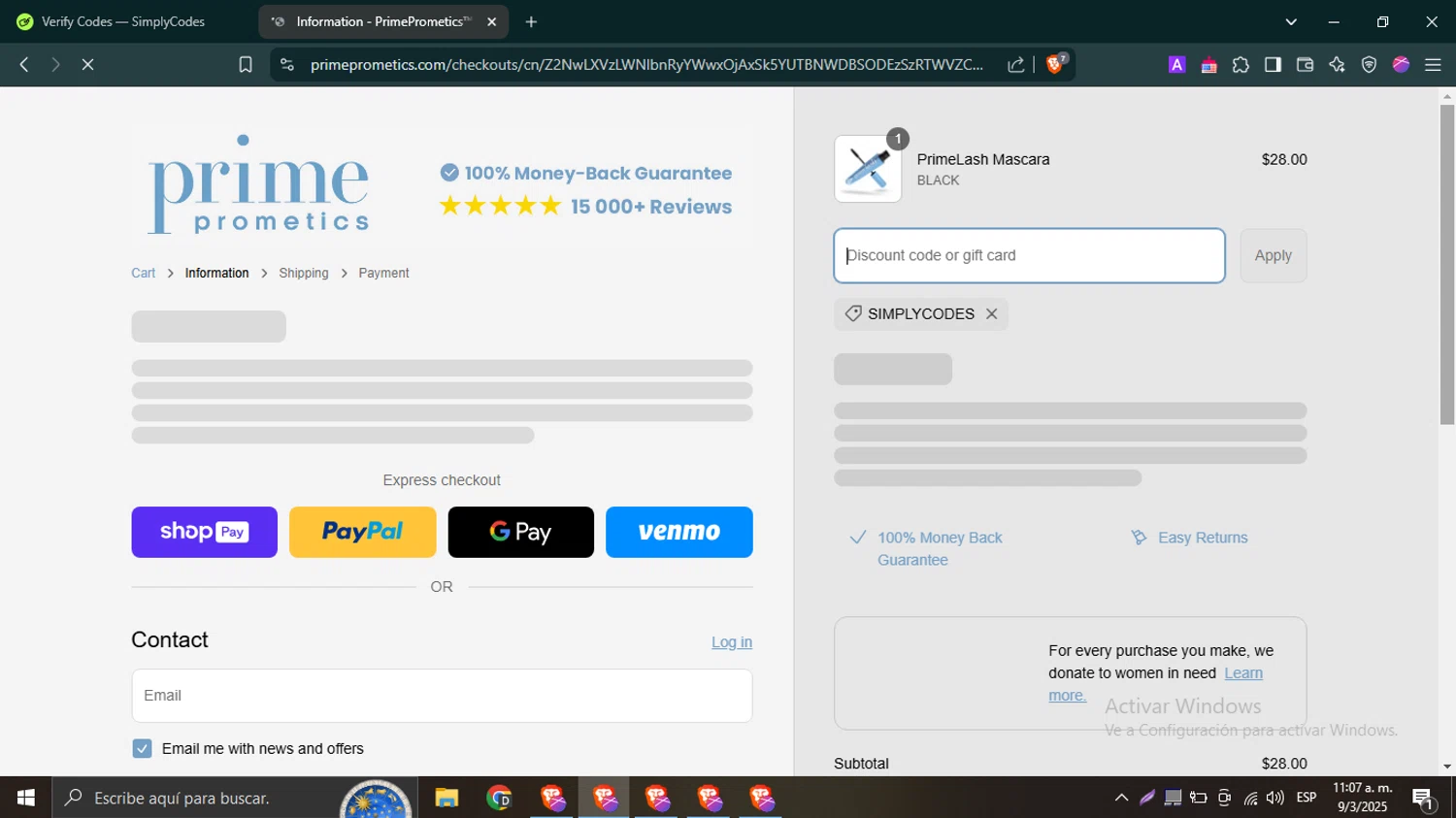
Task: Open the Brave Wallet icon
Action: click(1305, 64)
